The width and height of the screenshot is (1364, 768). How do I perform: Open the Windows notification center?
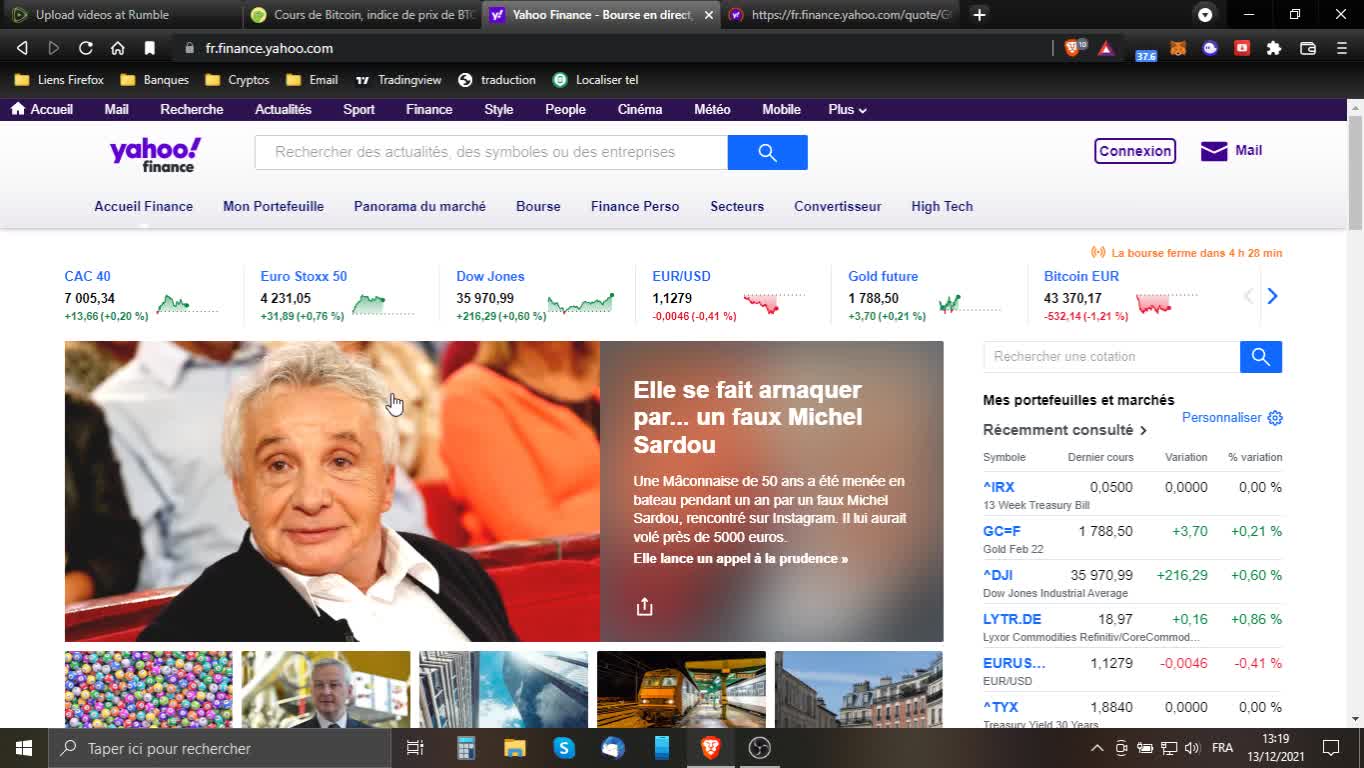(1331, 748)
